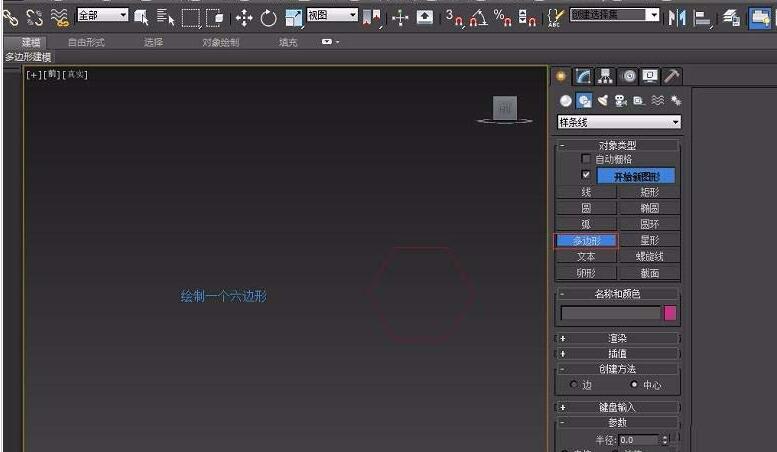Image resolution: width=777 pixels, height=452 pixels.
Task: Click the 多边形 shape button
Action: (586, 241)
